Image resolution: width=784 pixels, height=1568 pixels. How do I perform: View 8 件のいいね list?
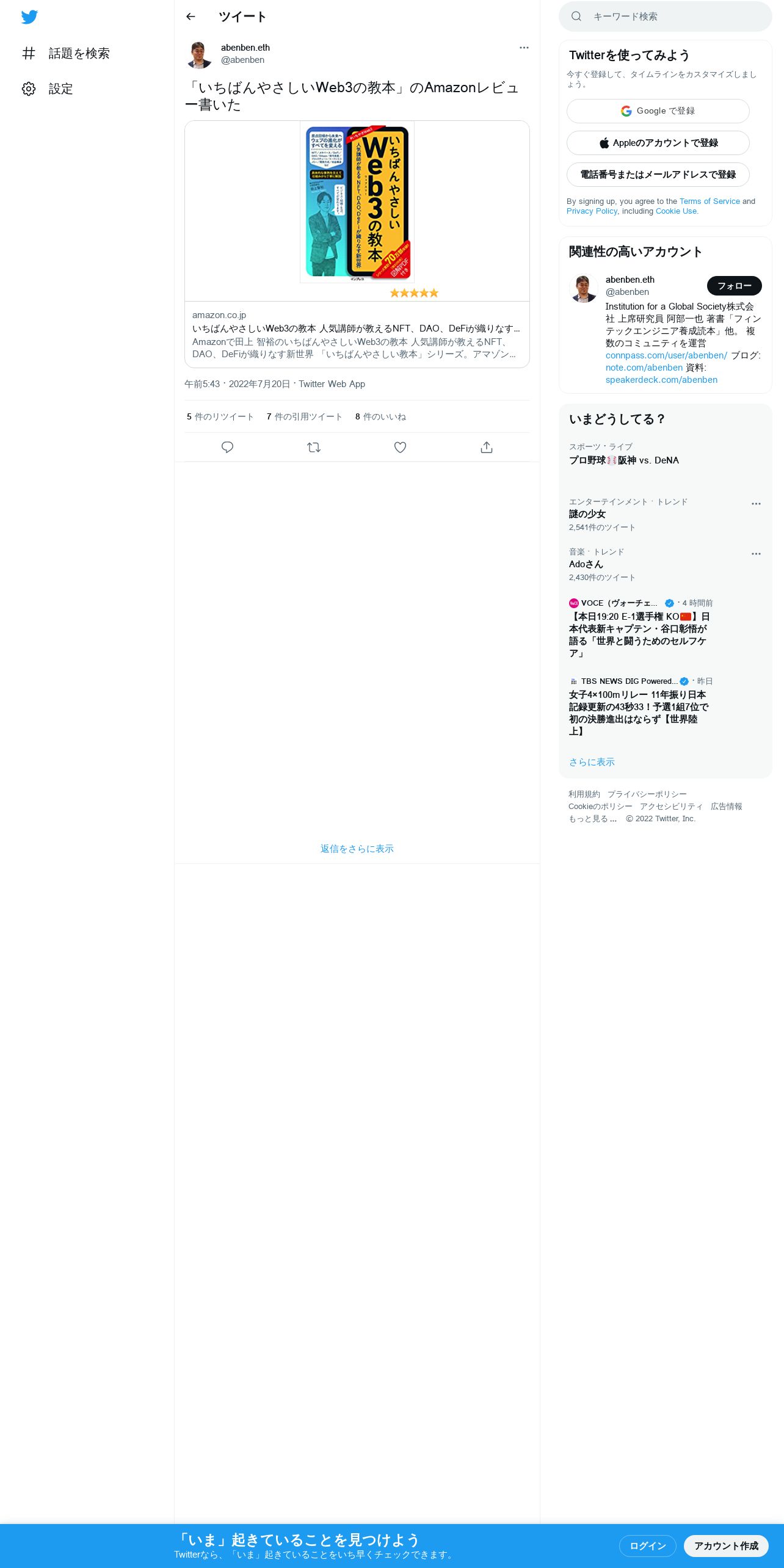[380, 416]
